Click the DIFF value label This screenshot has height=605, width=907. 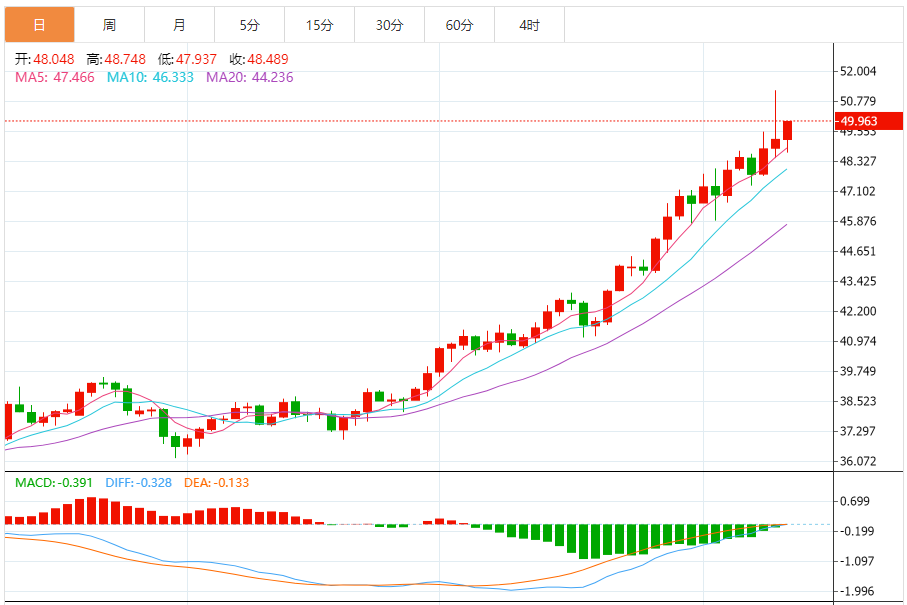[x=138, y=482]
